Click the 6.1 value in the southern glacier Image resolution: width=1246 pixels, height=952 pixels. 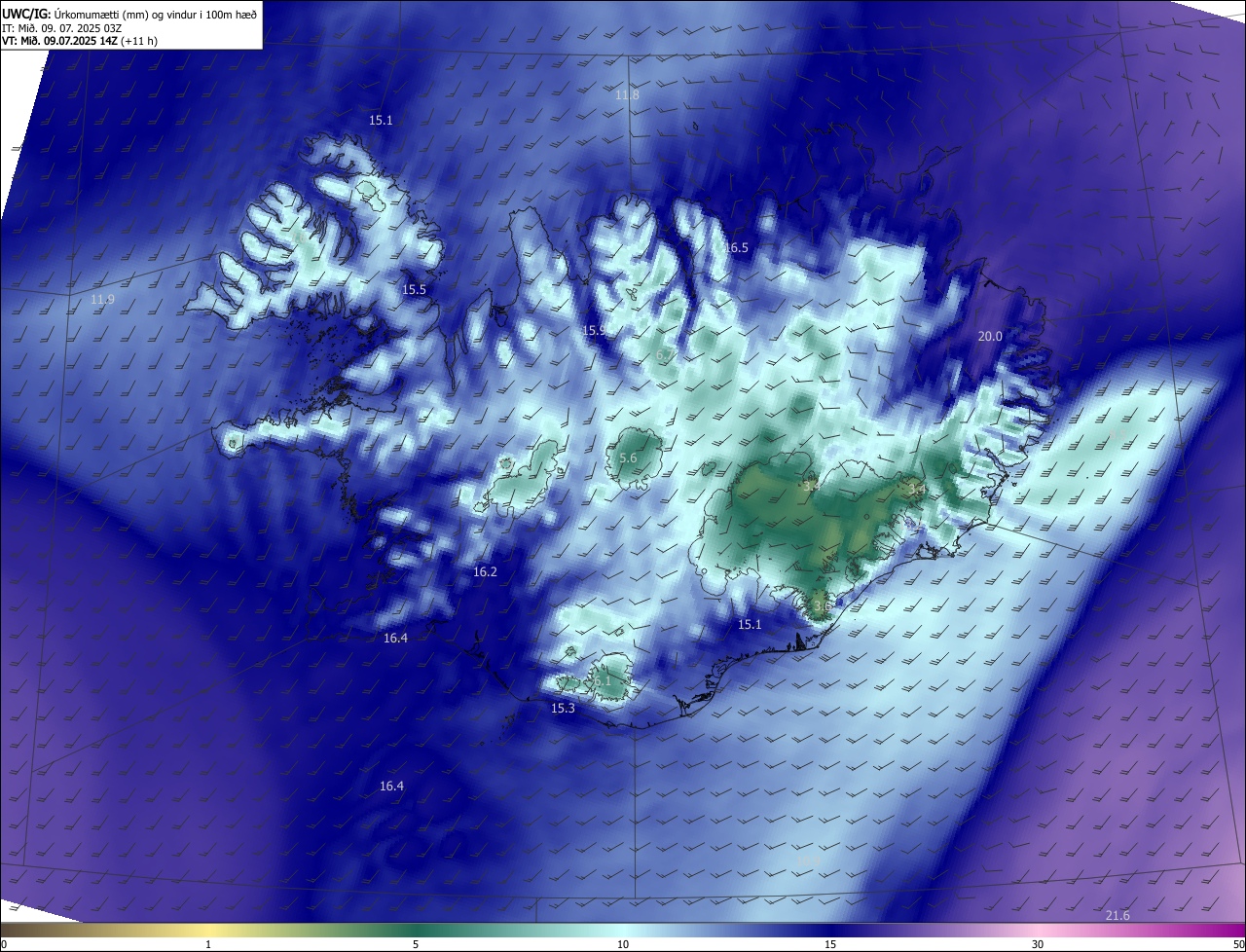(604, 681)
